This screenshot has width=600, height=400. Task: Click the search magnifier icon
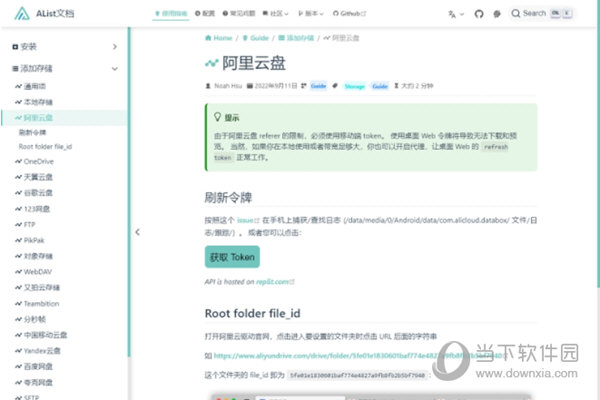coord(515,13)
